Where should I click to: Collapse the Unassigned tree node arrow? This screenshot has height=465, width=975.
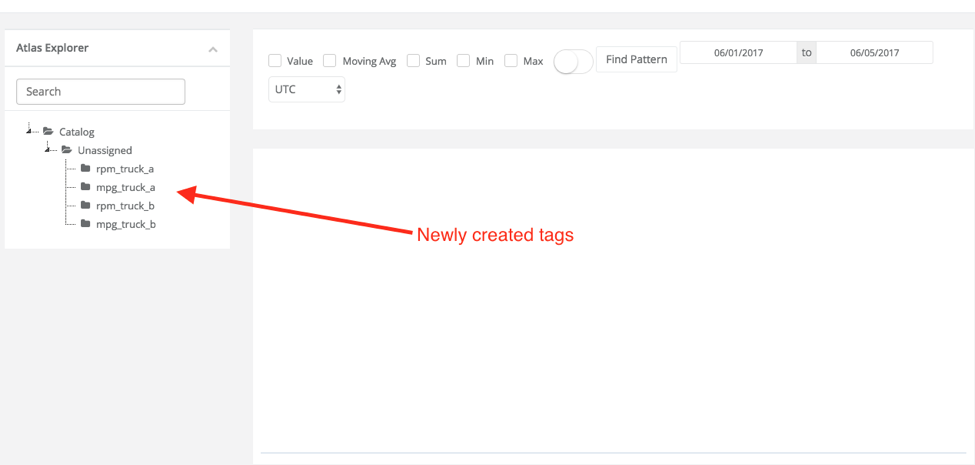click(x=47, y=149)
